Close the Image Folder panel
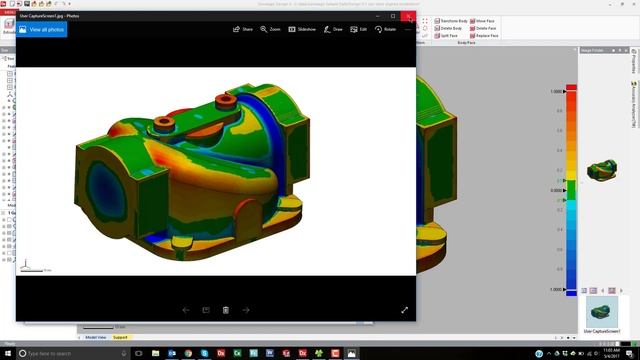Screen dimensions: 640x360 point(626,50)
